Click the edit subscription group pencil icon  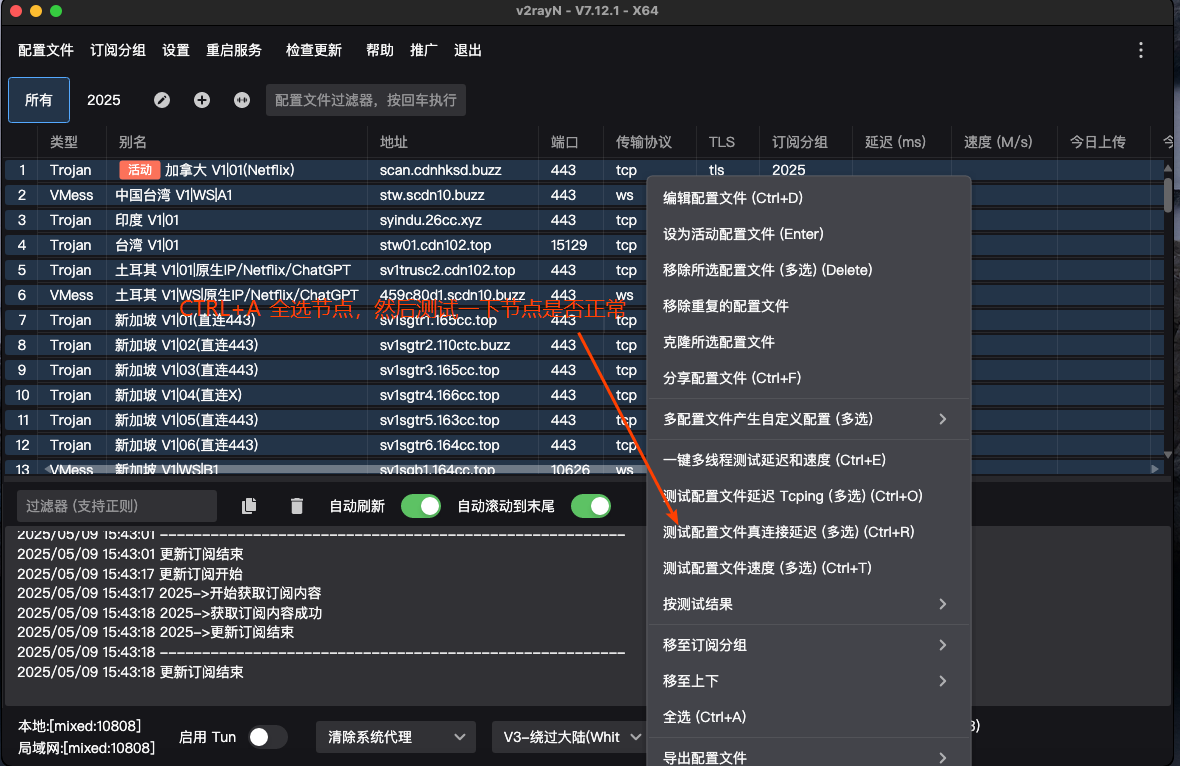(162, 100)
